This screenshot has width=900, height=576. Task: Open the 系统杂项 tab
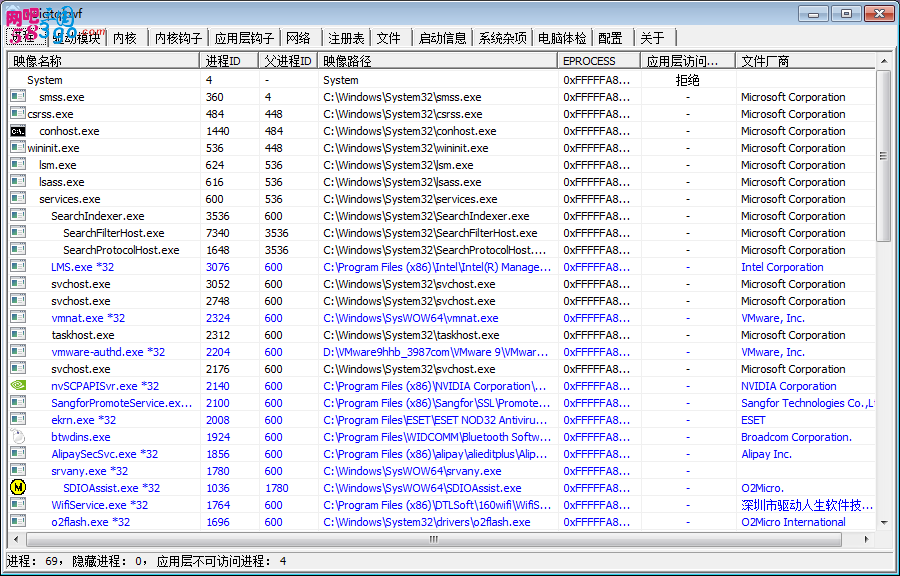[x=502, y=38]
